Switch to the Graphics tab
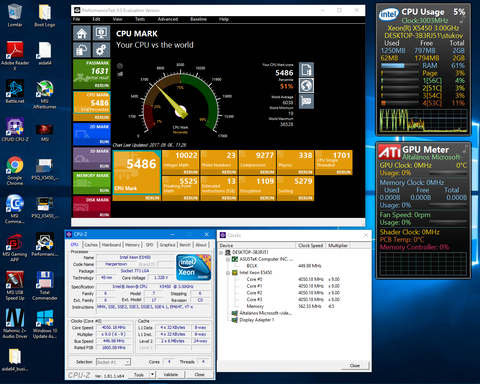 tap(167, 245)
